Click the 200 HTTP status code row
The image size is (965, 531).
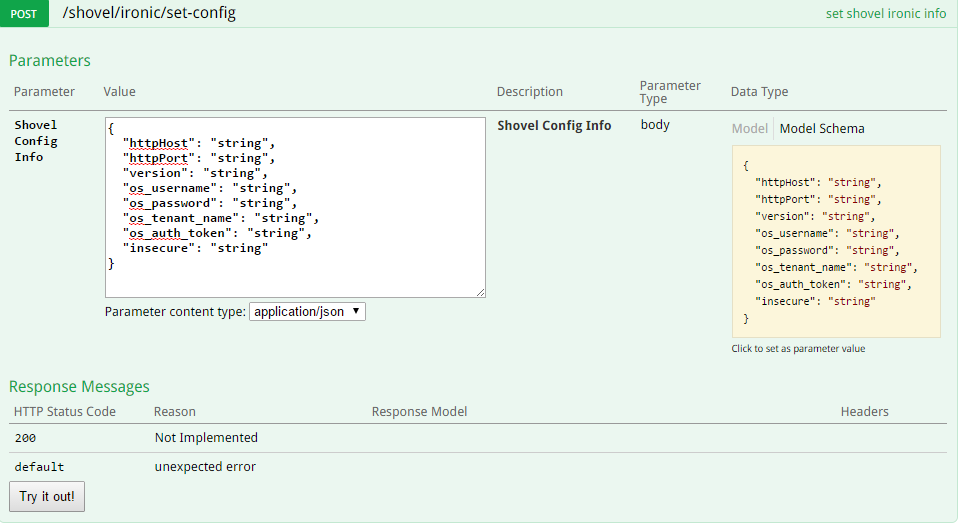point(27,438)
